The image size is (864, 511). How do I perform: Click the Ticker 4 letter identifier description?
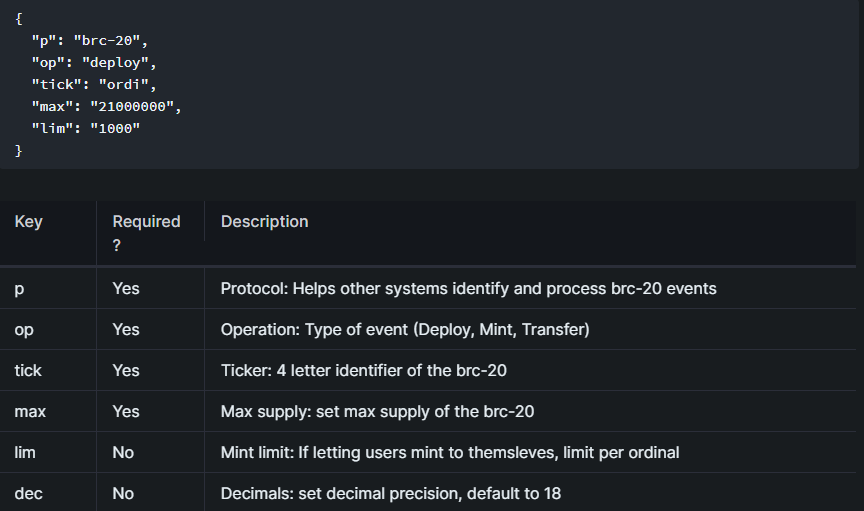(x=363, y=371)
